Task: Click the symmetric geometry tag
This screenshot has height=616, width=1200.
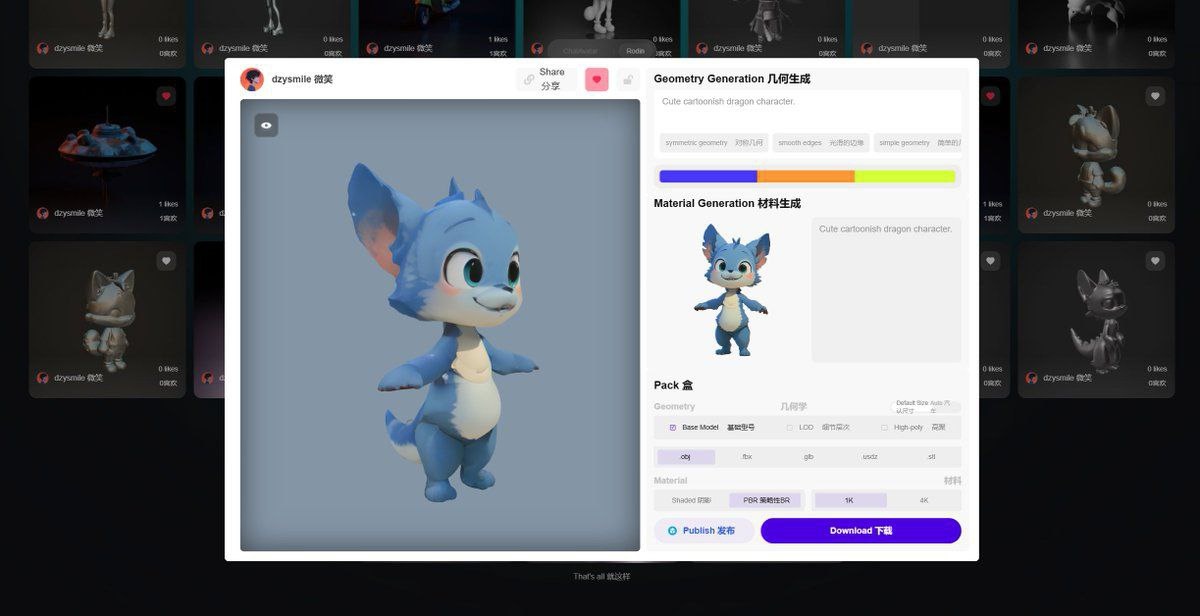Action: 714,143
